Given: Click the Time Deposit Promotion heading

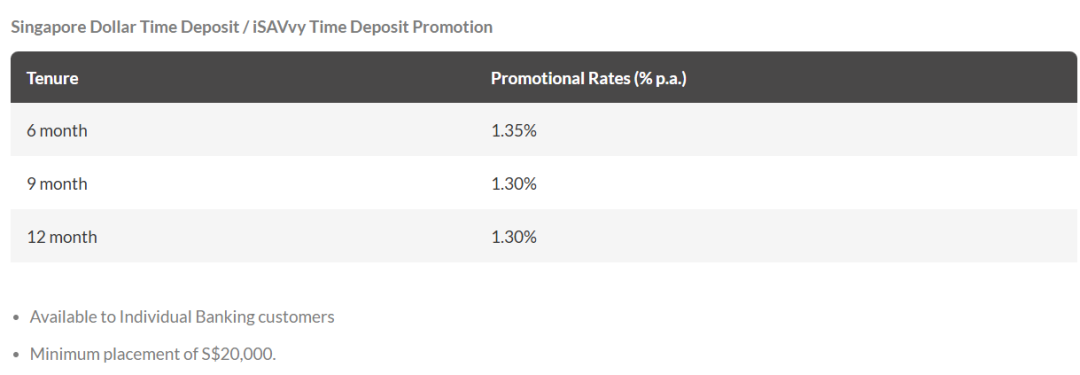Looking at the screenshot, I should 251,27.
